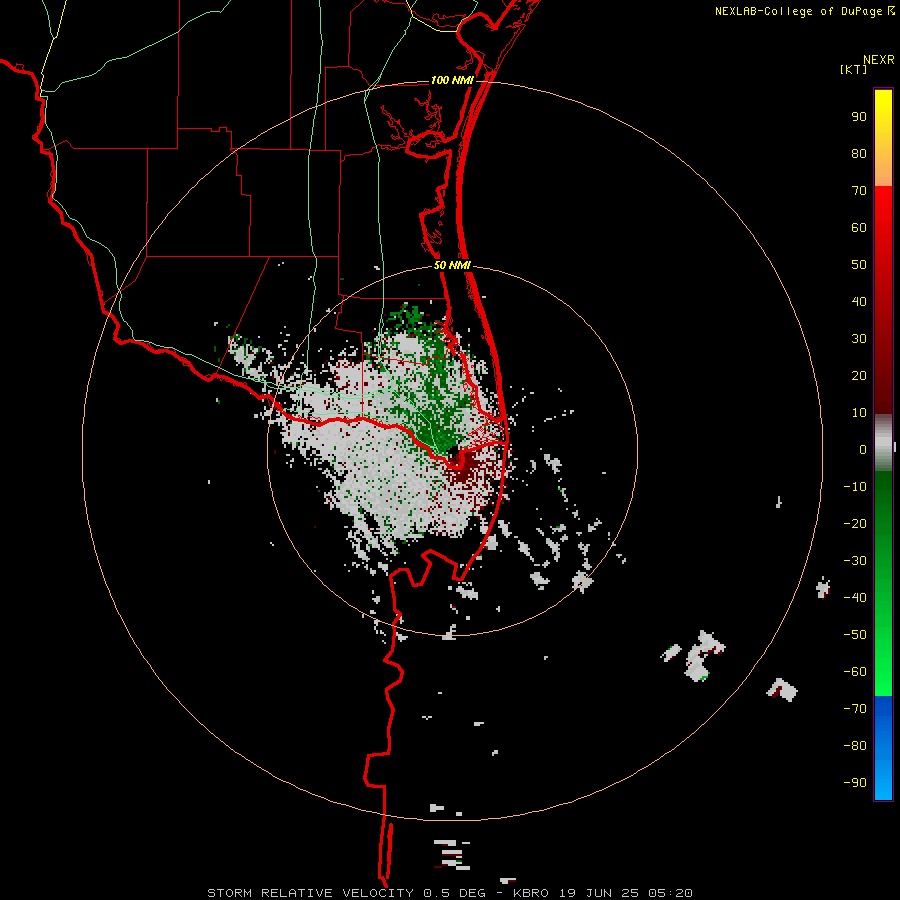The width and height of the screenshot is (900, 900).
Task: Click the 90 value on the velocity scale
Action: coord(859,117)
